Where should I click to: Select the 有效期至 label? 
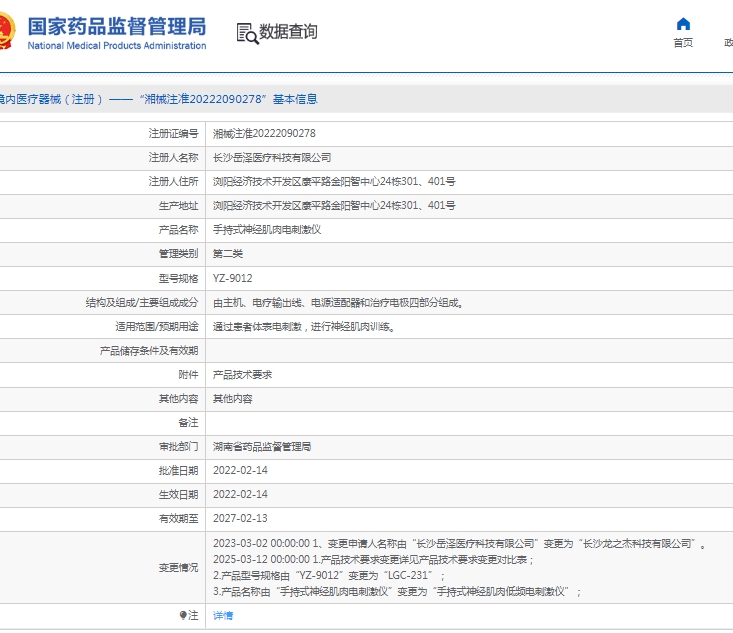click(x=179, y=518)
